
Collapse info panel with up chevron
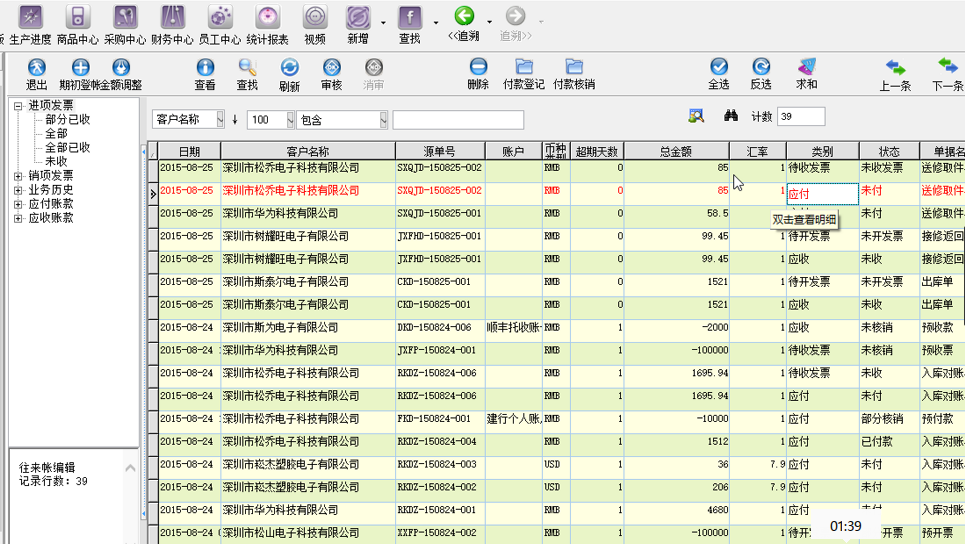coord(130,468)
